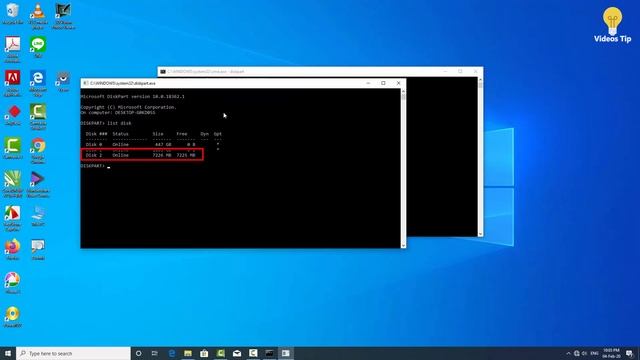This screenshot has width=640, height=360.
Task: Close the background cmd.exe window
Action: [476, 71]
